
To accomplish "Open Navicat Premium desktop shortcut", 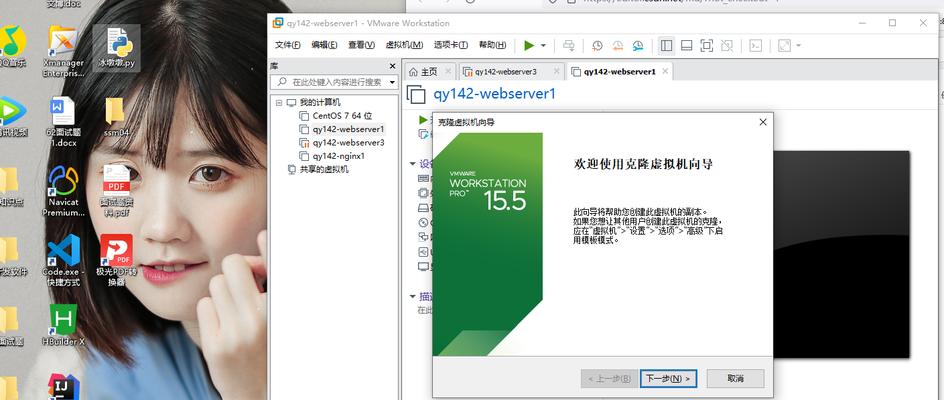I will pyautogui.click(x=63, y=191).
